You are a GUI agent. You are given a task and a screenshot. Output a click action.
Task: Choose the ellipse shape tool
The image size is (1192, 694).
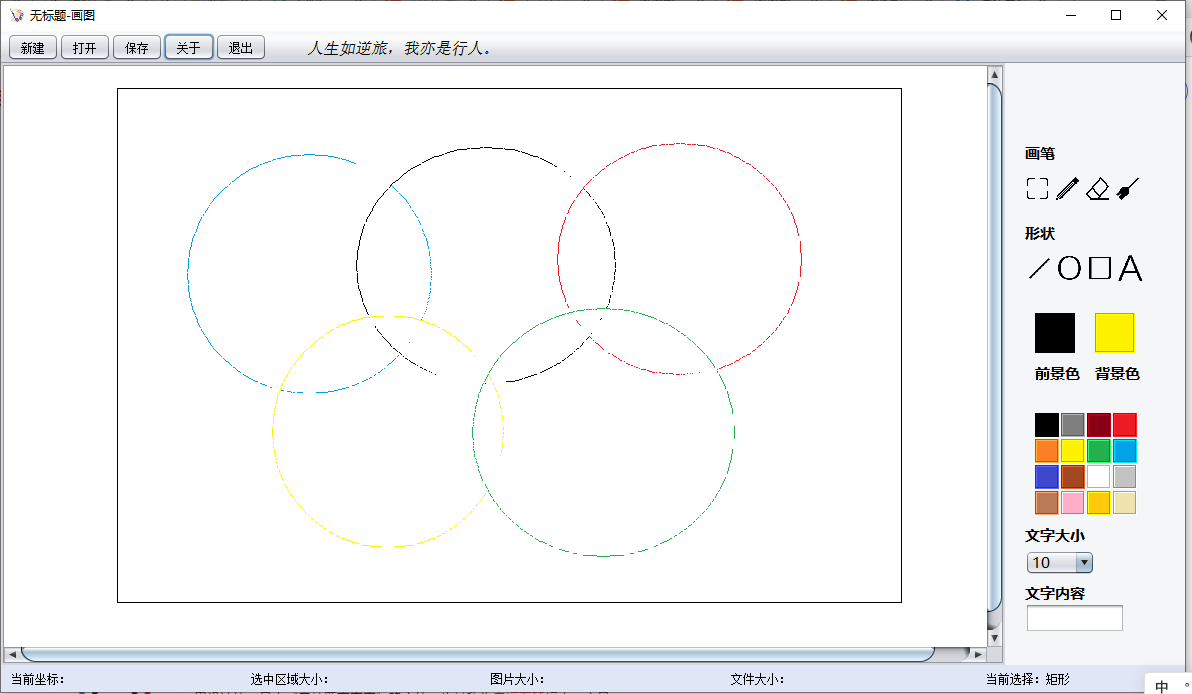coord(1069,268)
